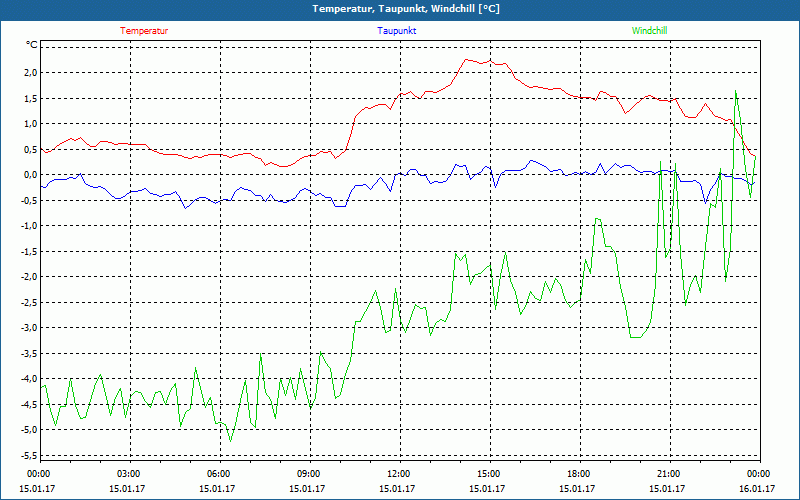Click the -0,5 y-axis value

point(30,200)
